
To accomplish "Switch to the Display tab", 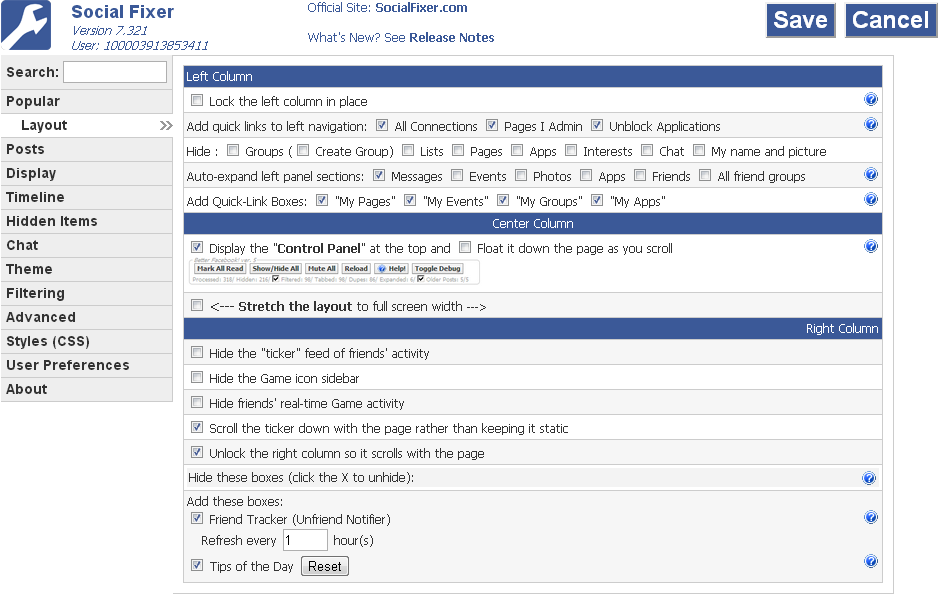I will (x=87, y=173).
